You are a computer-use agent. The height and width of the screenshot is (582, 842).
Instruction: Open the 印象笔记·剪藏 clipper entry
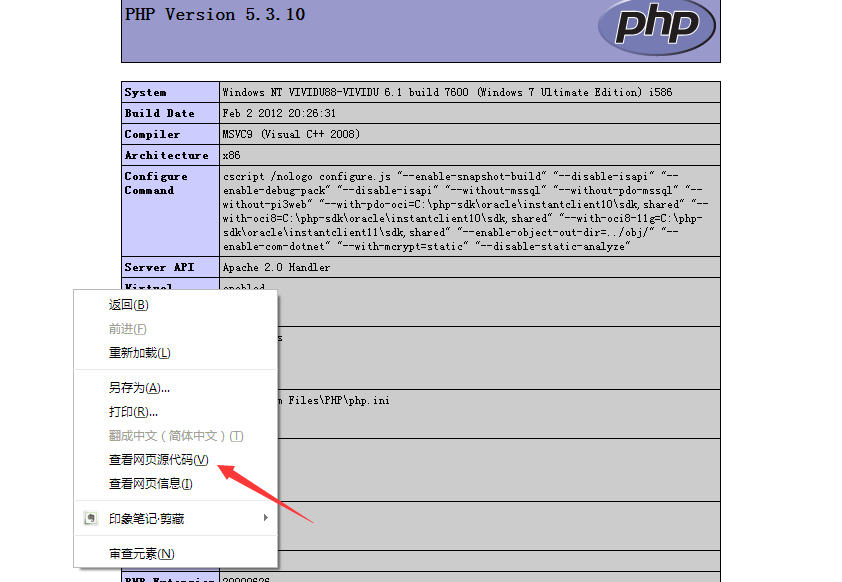pos(148,518)
